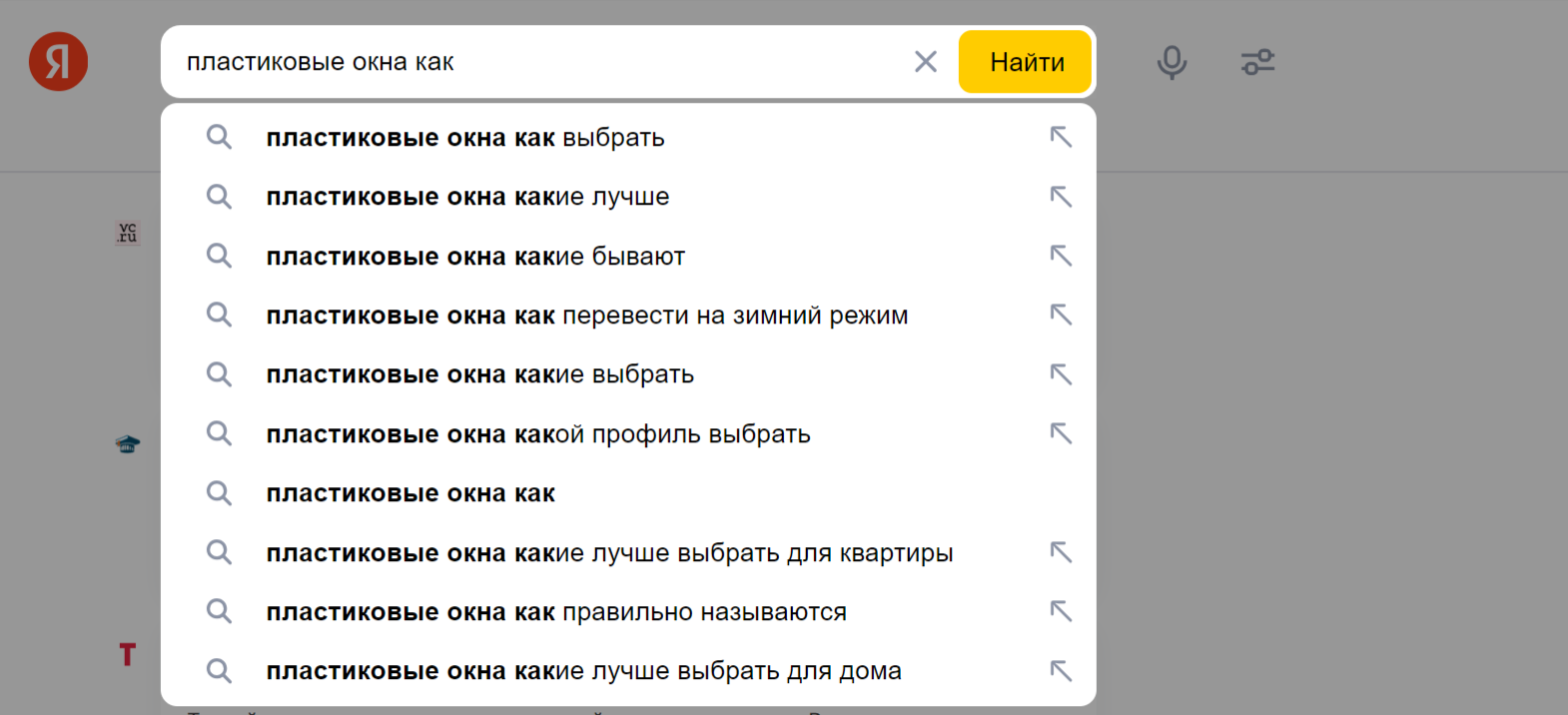This screenshot has height=715, width=1568.
Task: Click the magnifier icon beside first suggestion
Action: tap(219, 137)
